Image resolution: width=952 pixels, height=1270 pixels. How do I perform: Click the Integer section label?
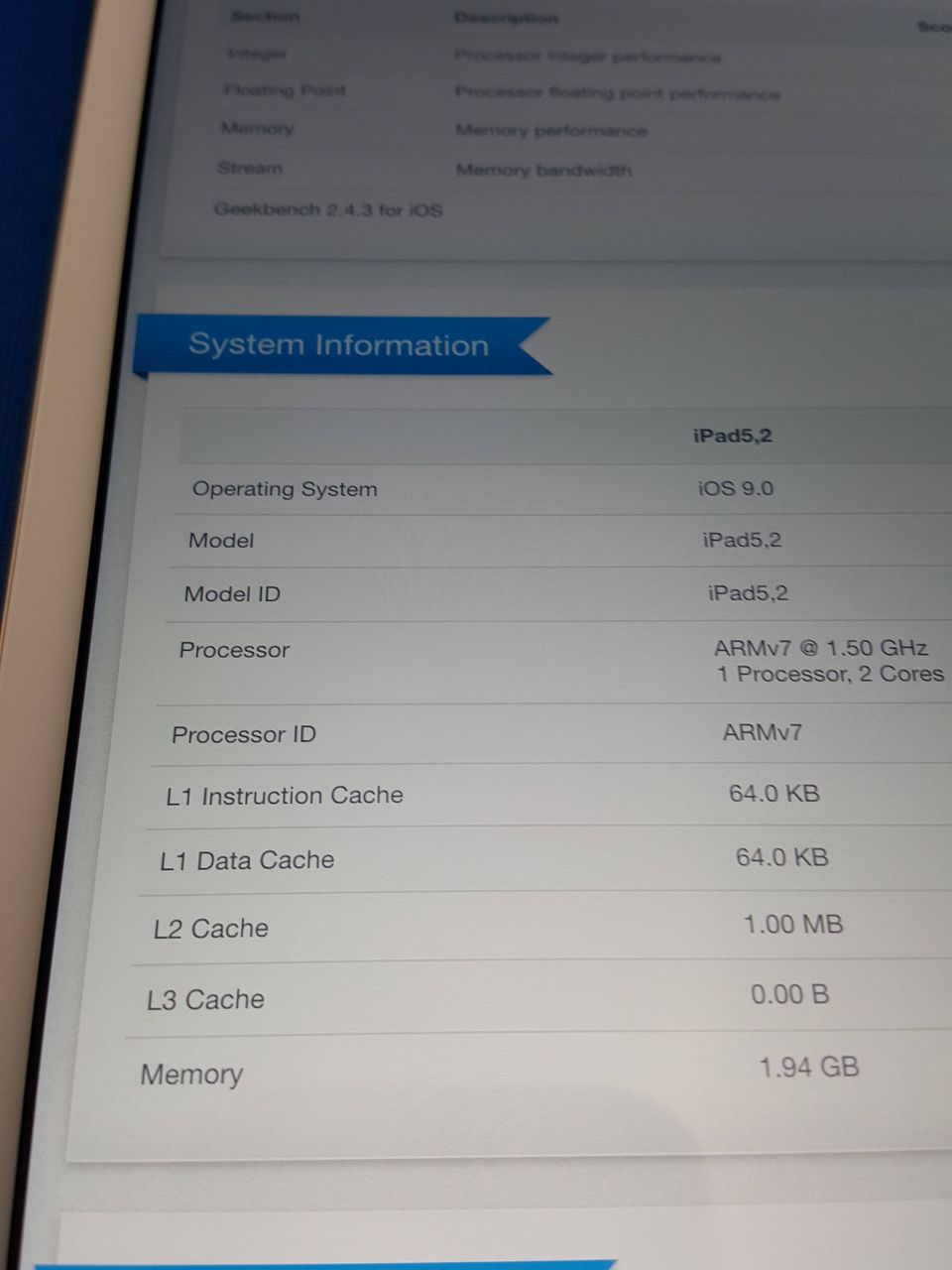click(x=258, y=54)
